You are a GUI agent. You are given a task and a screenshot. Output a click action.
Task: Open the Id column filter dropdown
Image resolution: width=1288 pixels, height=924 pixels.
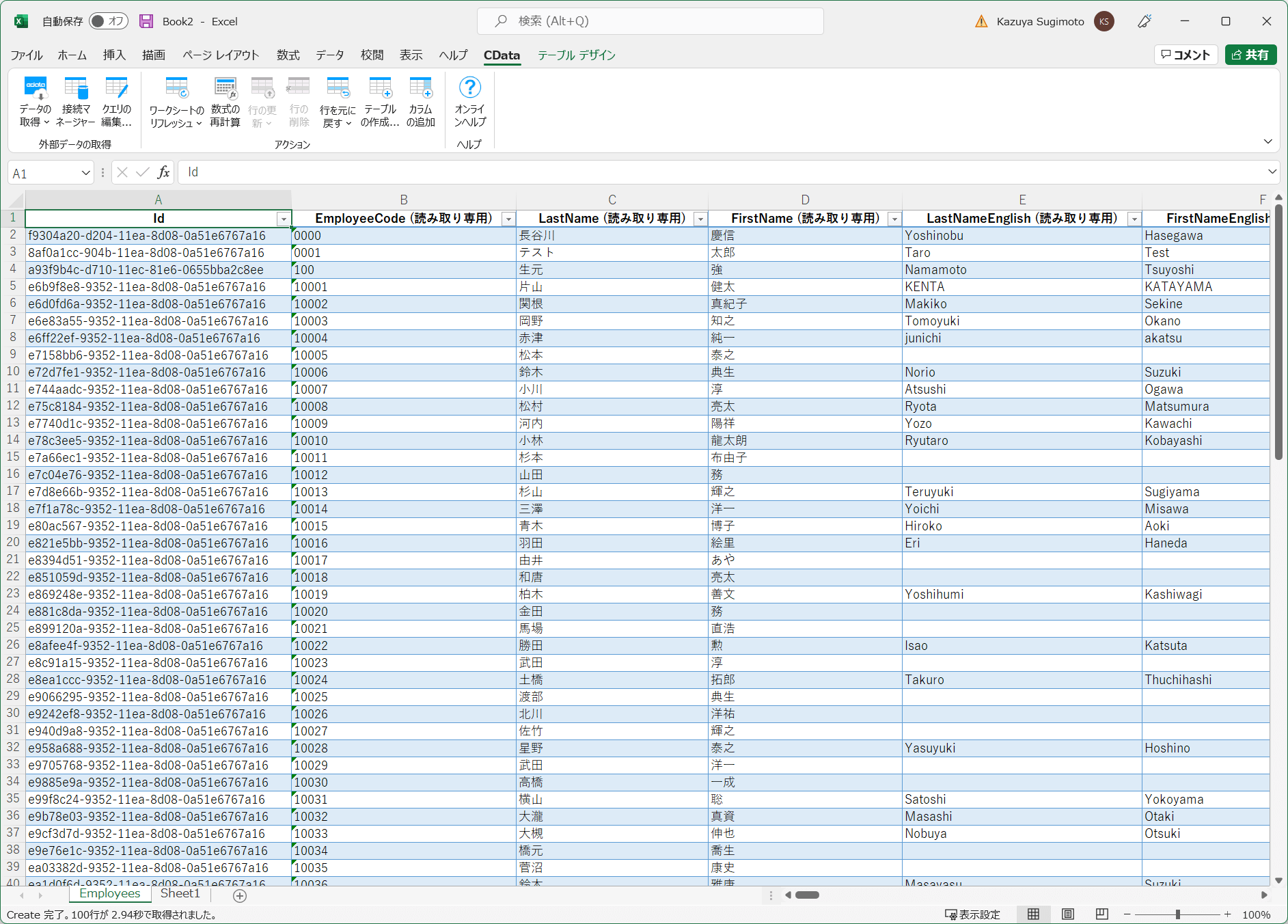[x=283, y=219]
